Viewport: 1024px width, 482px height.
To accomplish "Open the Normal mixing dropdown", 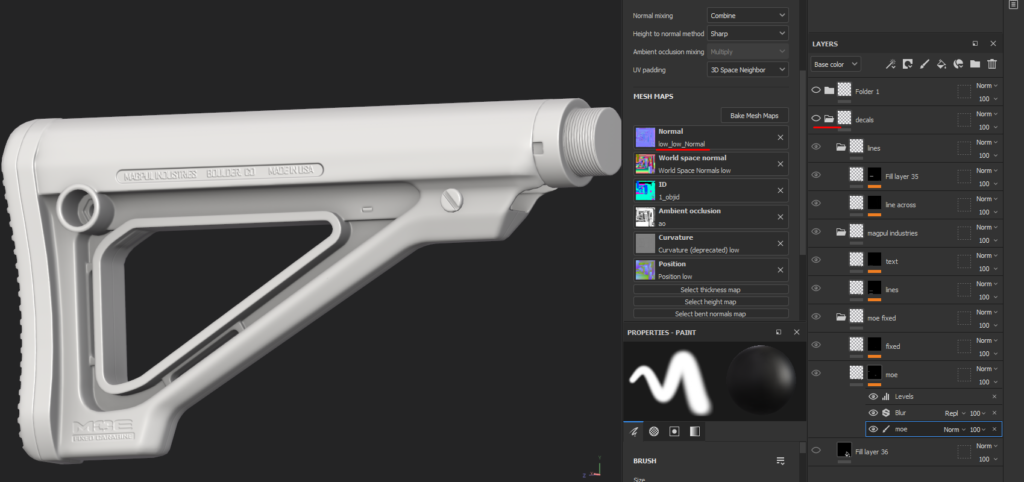I will pyautogui.click(x=748, y=15).
